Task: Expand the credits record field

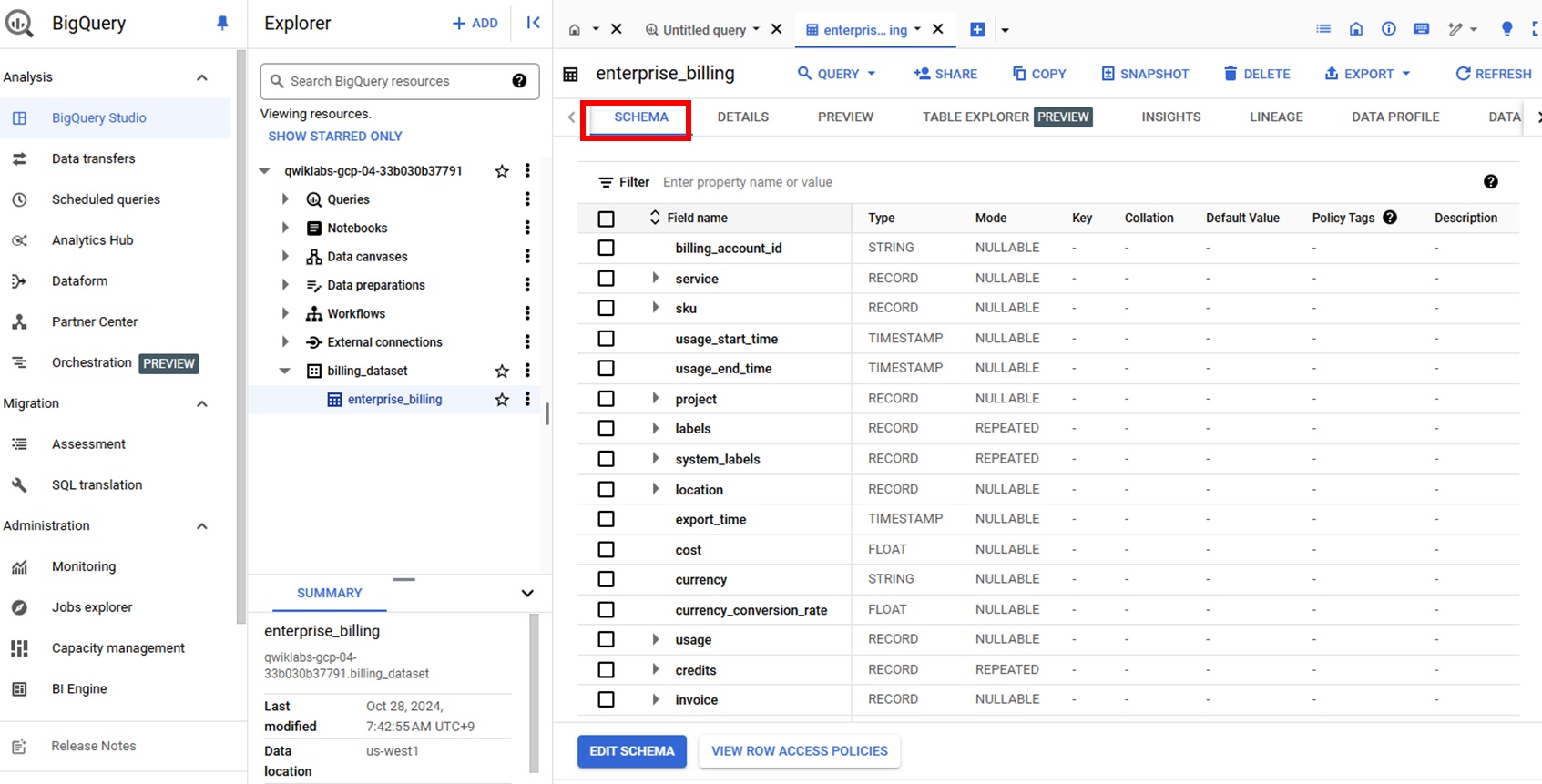Action: (x=655, y=669)
